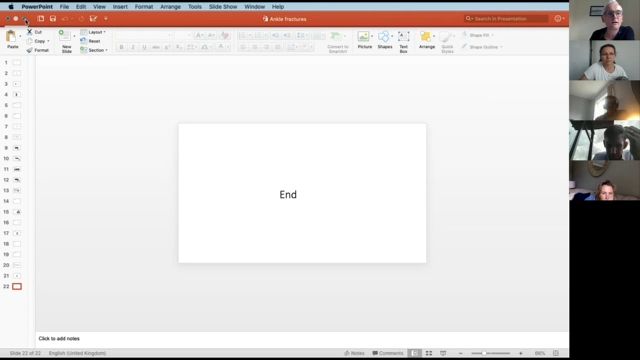Viewport: 640px width, 360px height.
Task: Click the Reset slide button
Action: [x=91, y=41]
